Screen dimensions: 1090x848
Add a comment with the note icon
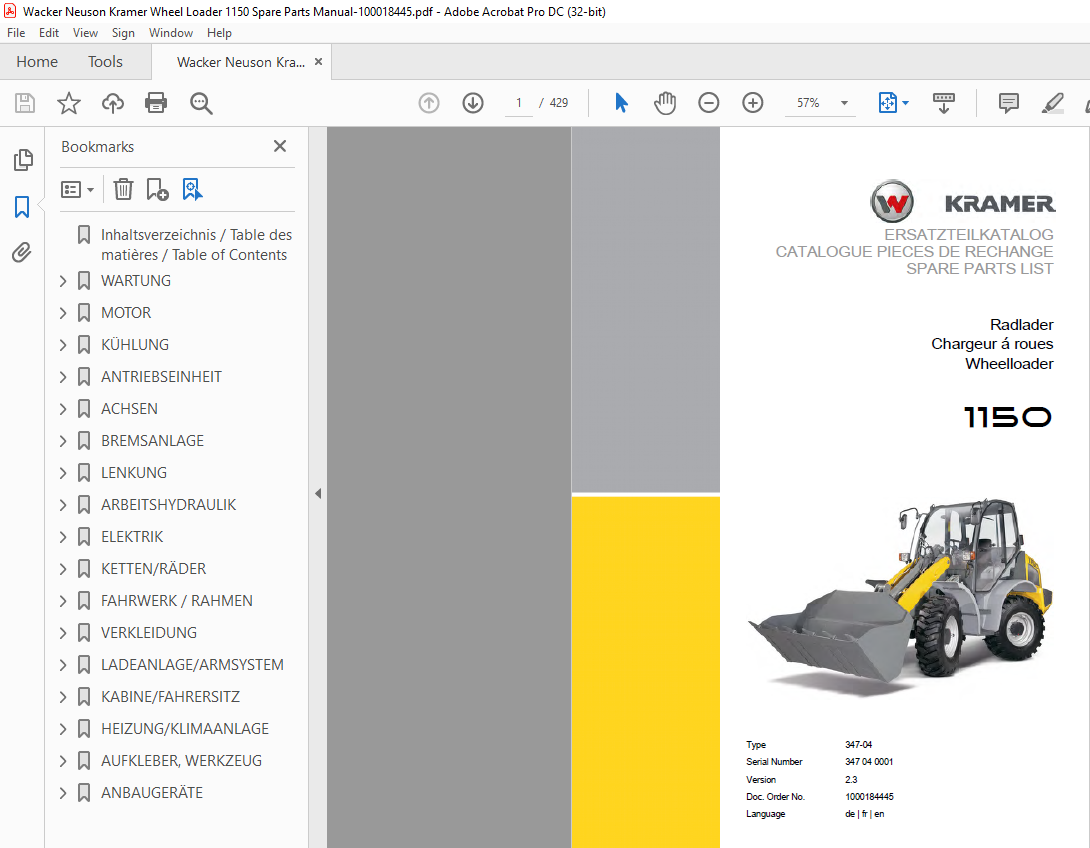(1009, 104)
